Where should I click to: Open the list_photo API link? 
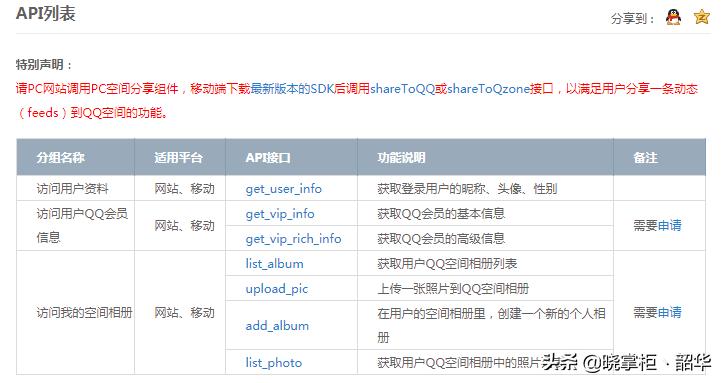[x=273, y=363]
